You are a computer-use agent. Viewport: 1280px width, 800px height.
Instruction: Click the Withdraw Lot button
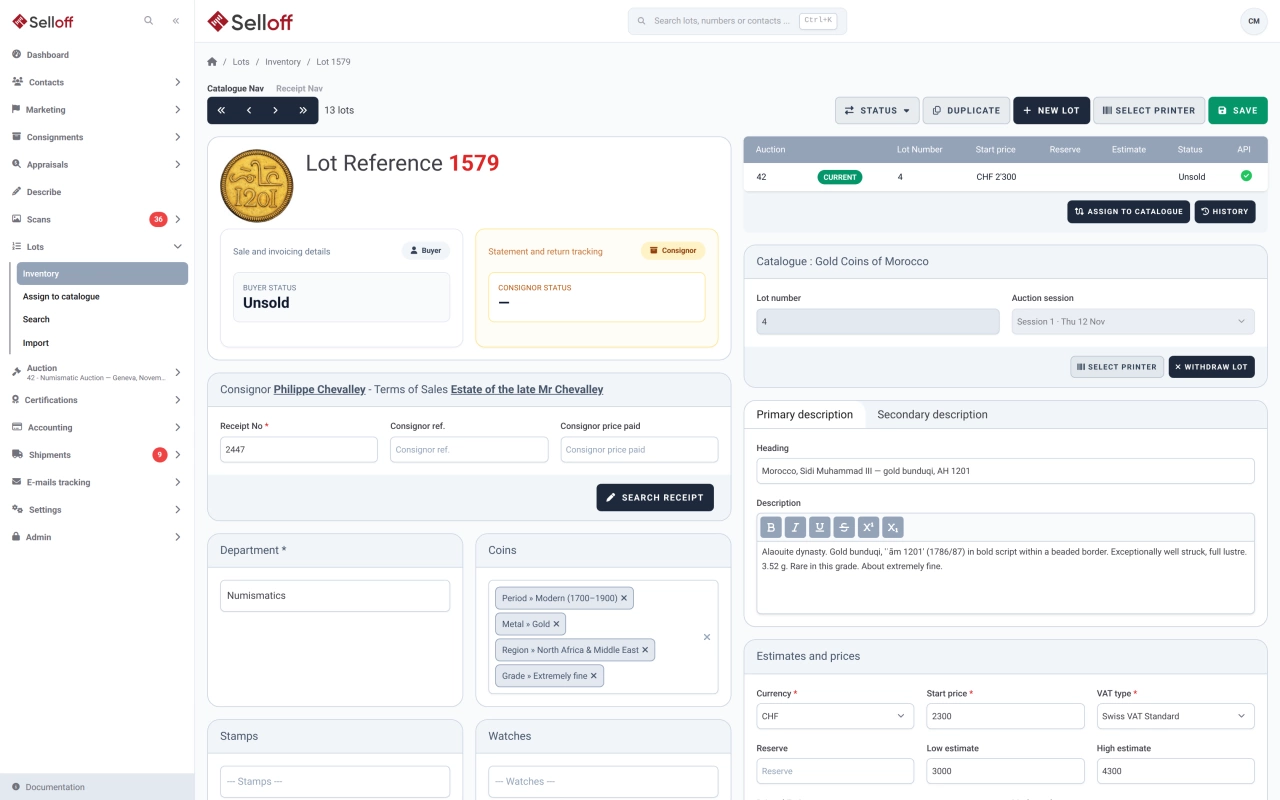tap(1211, 367)
